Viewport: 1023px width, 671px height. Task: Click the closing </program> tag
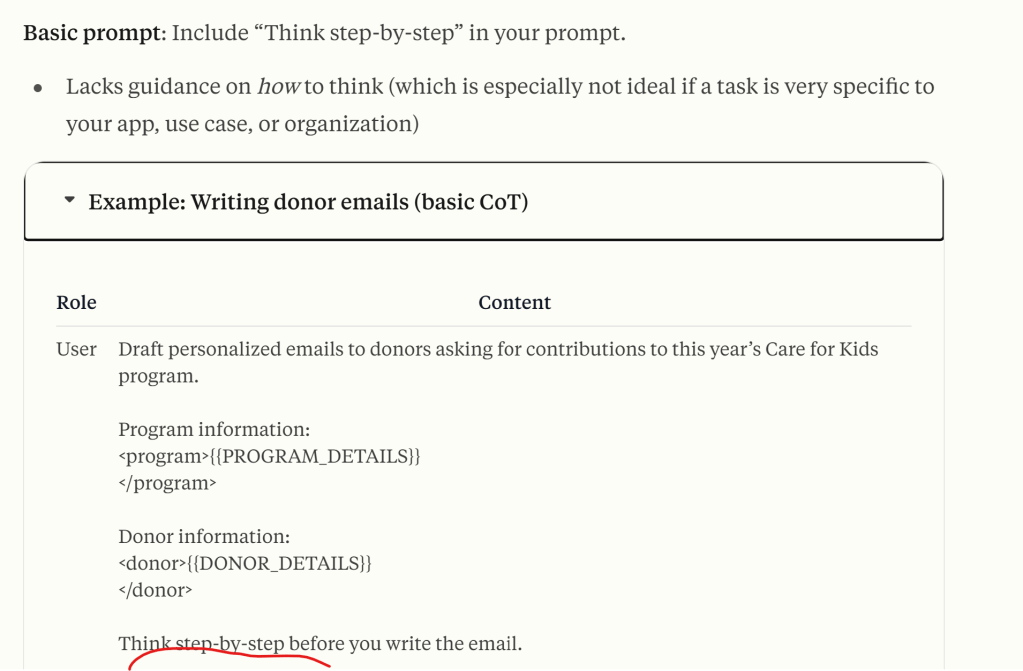tap(167, 483)
